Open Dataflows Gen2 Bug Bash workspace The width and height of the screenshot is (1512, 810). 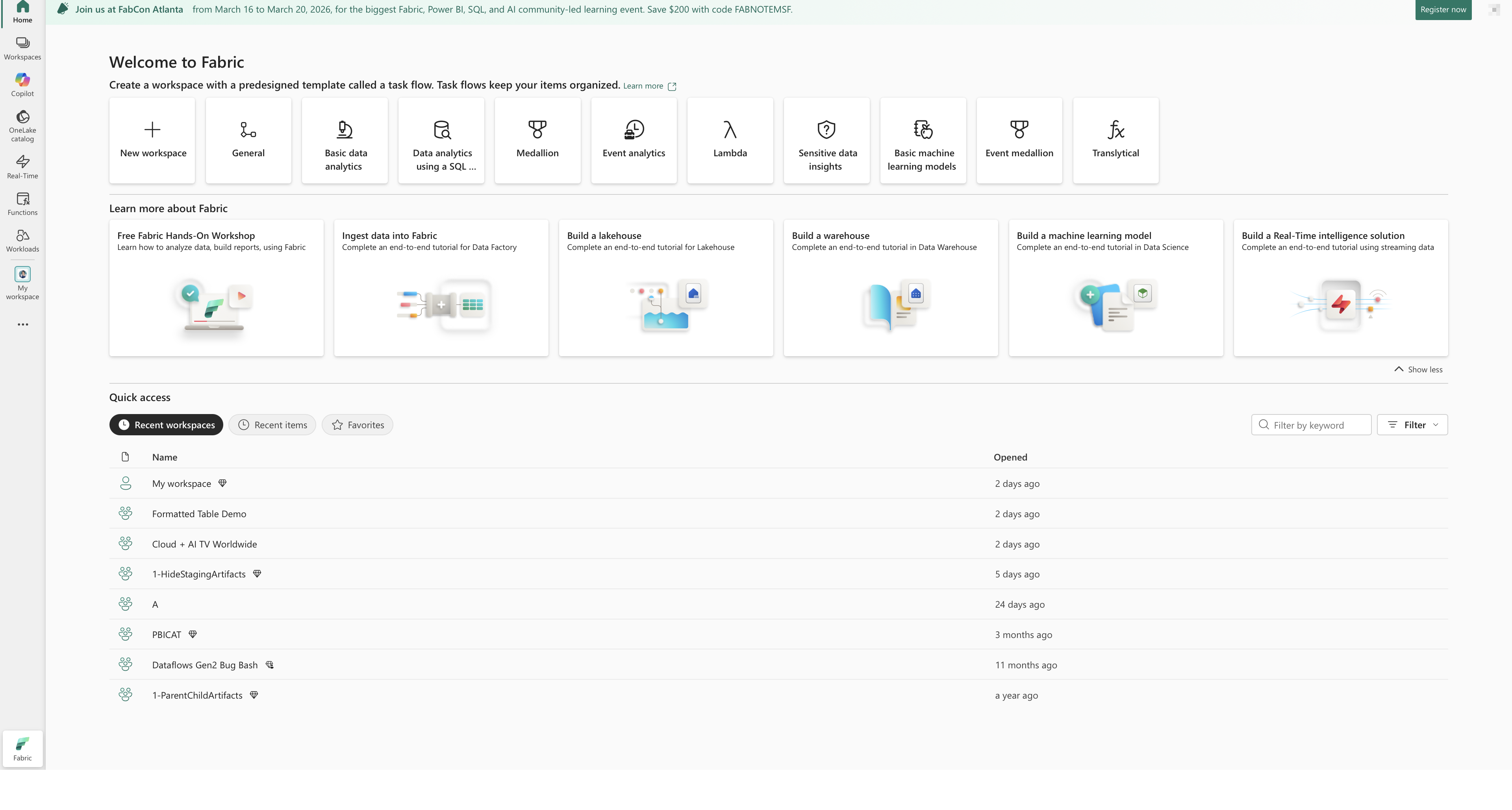click(778, 664)
